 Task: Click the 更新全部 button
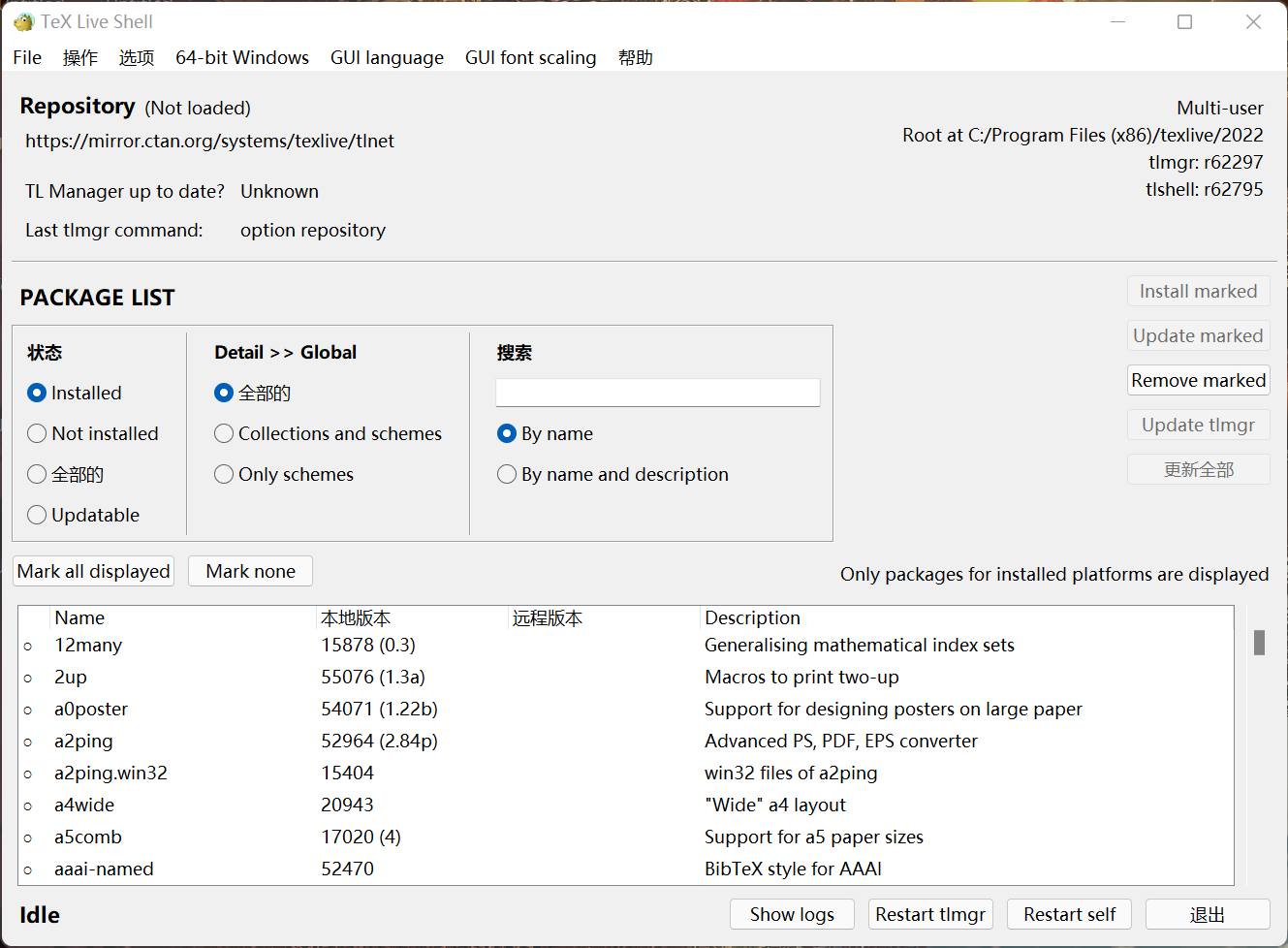[1198, 469]
